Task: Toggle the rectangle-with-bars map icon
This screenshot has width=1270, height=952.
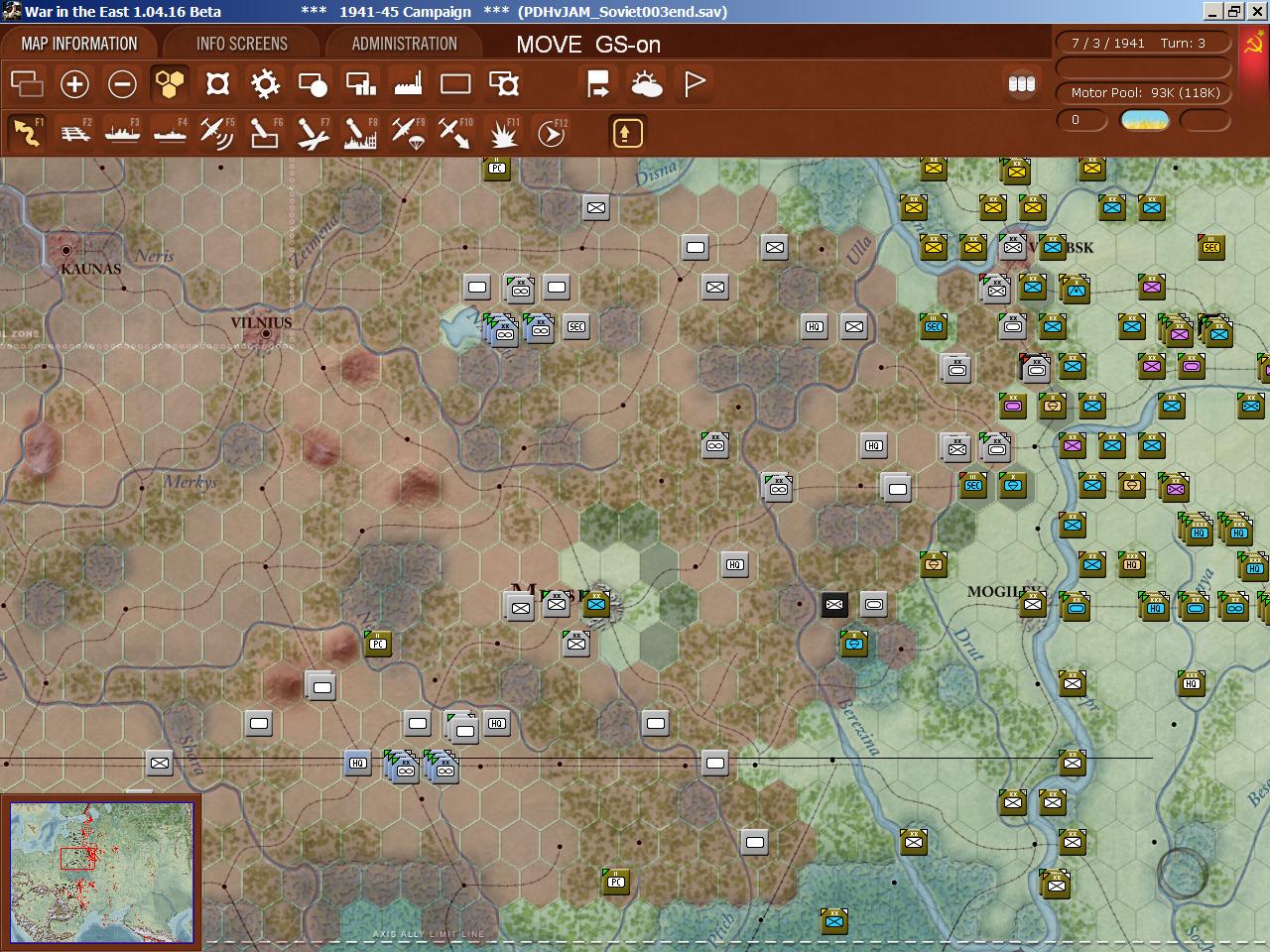Action: 360,84
